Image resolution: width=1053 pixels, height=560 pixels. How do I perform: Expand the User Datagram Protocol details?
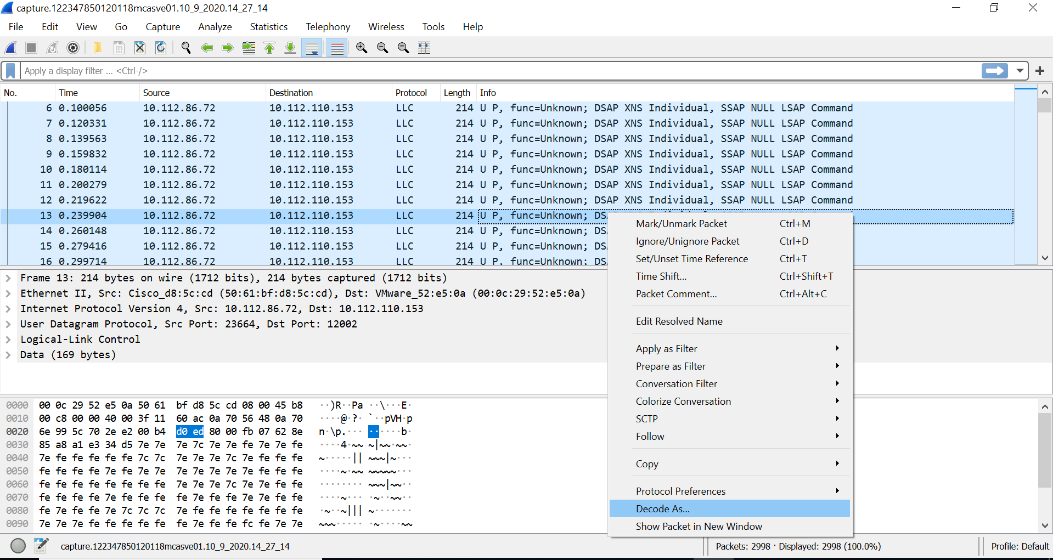[x=9, y=324]
